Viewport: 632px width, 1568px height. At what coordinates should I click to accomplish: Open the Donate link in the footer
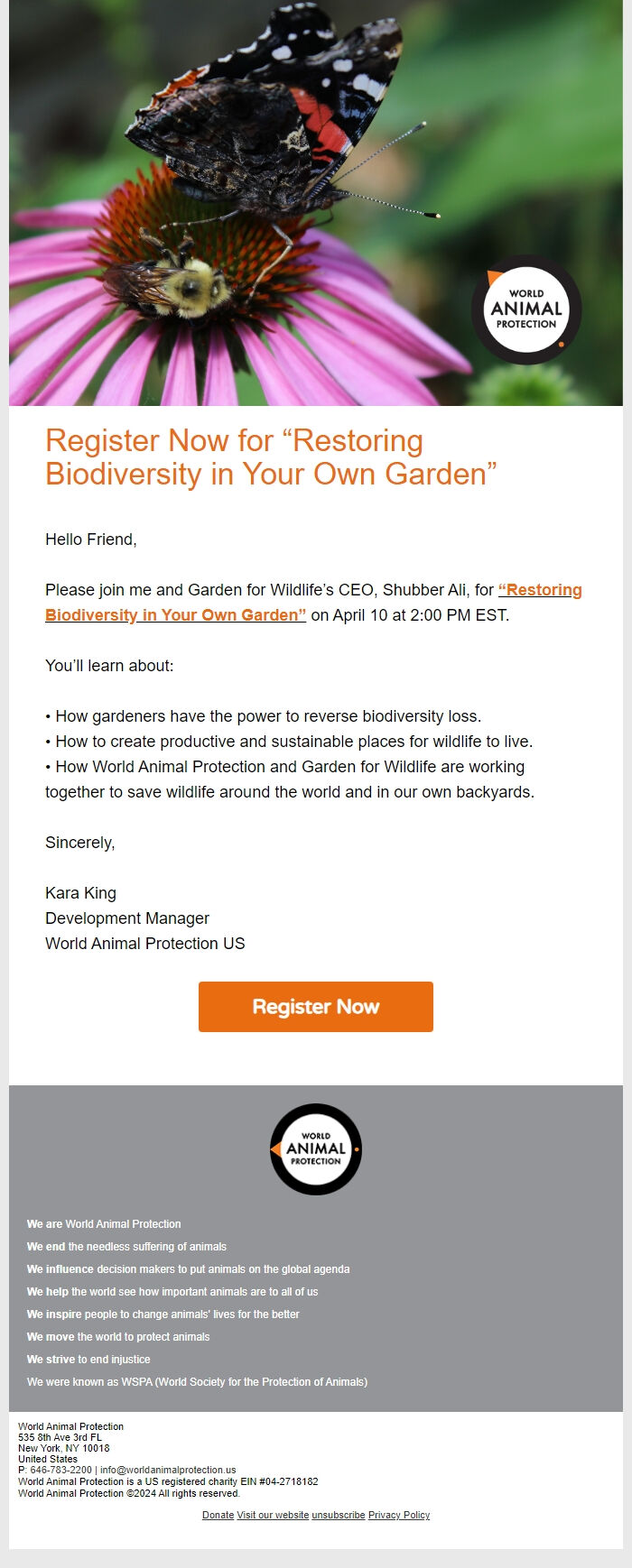[x=217, y=1514]
